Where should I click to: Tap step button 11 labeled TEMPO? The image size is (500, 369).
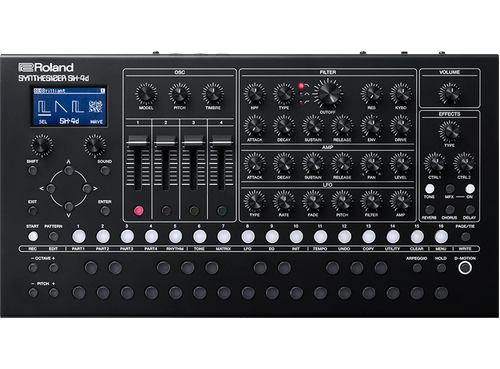[x=320, y=236]
